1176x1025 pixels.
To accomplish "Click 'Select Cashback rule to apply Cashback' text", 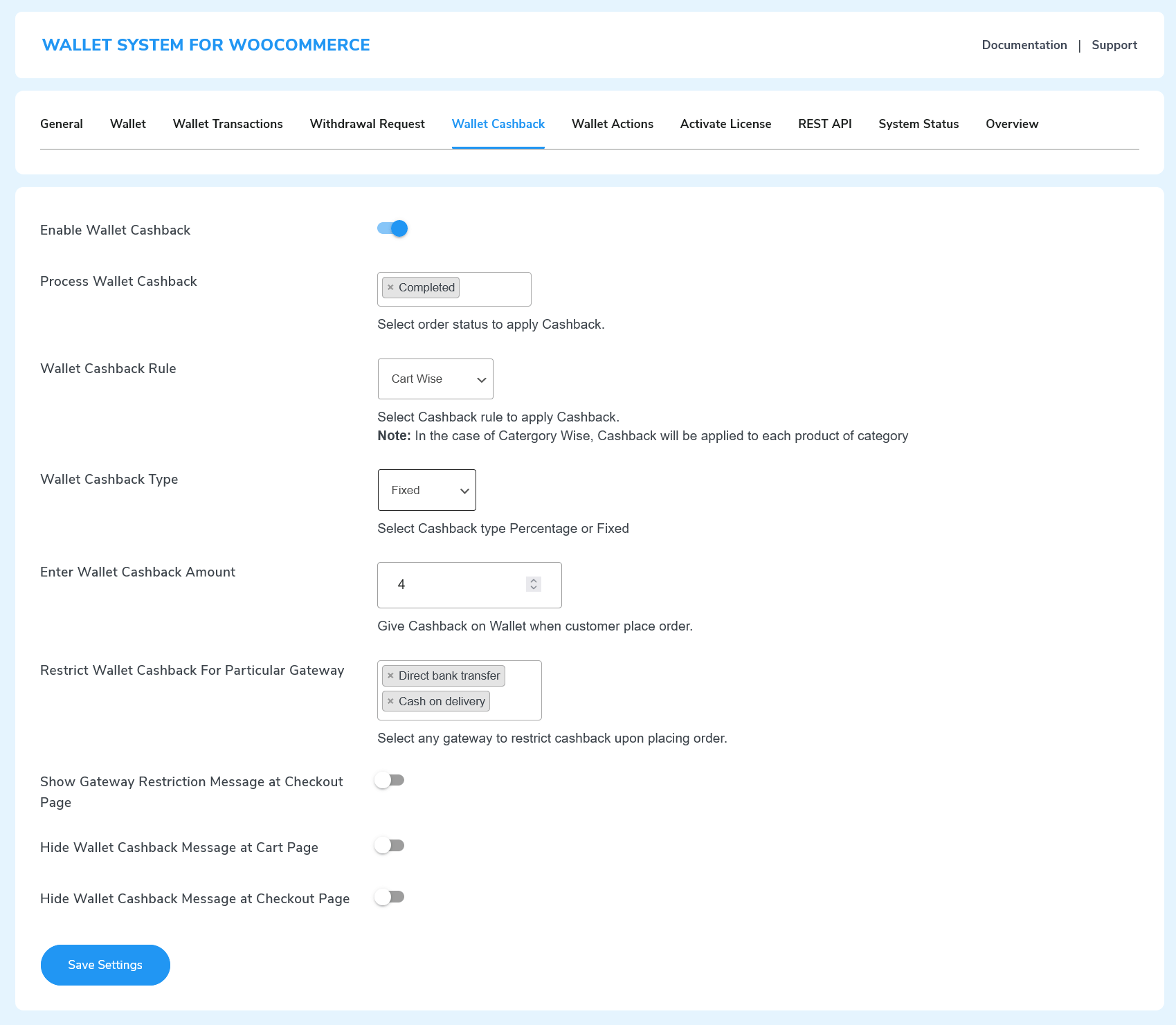I will (498, 417).
